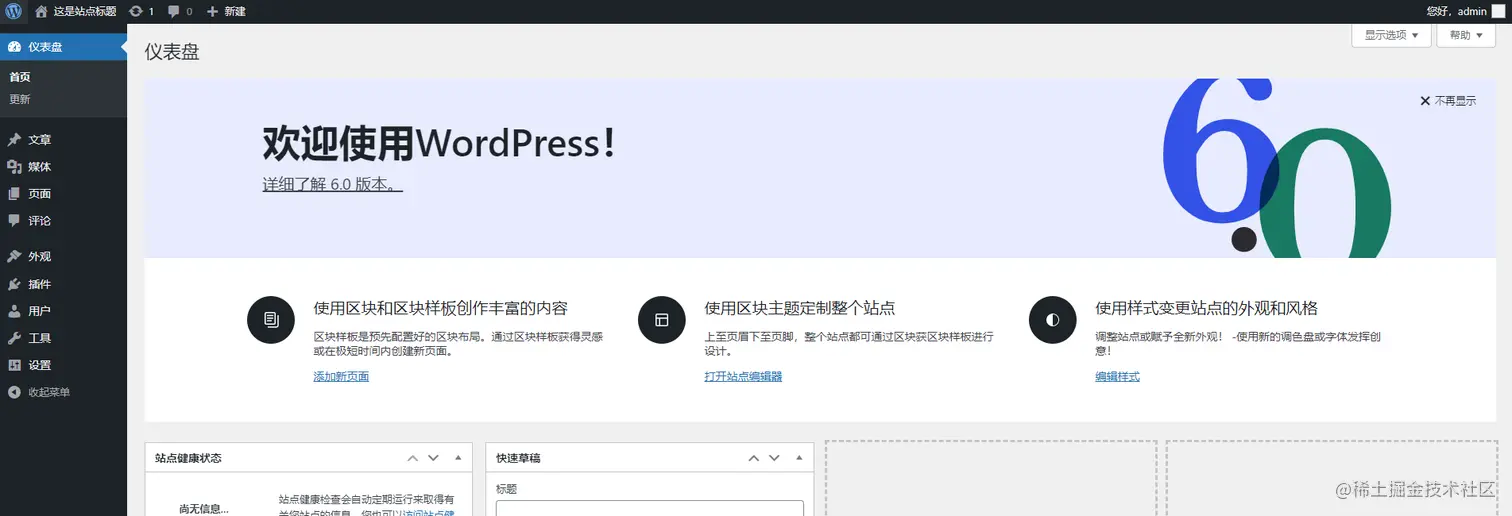The width and height of the screenshot is (1512, 516).
Task: Select the 首页 submenu item
Action: click(20, 77)
